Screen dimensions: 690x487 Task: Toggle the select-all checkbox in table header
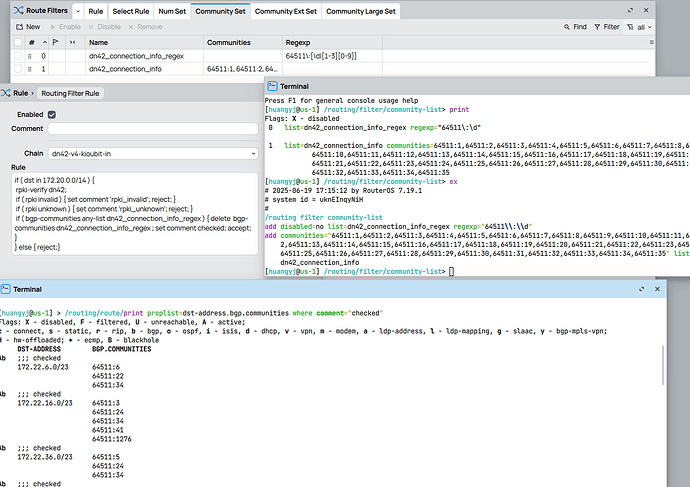tap(18, 42)
